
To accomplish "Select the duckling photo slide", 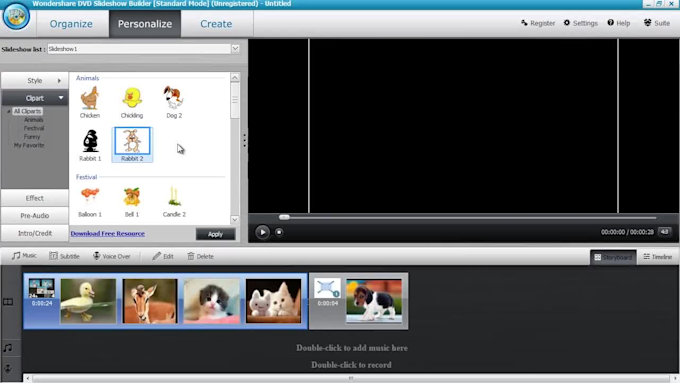I will [88, 301].
